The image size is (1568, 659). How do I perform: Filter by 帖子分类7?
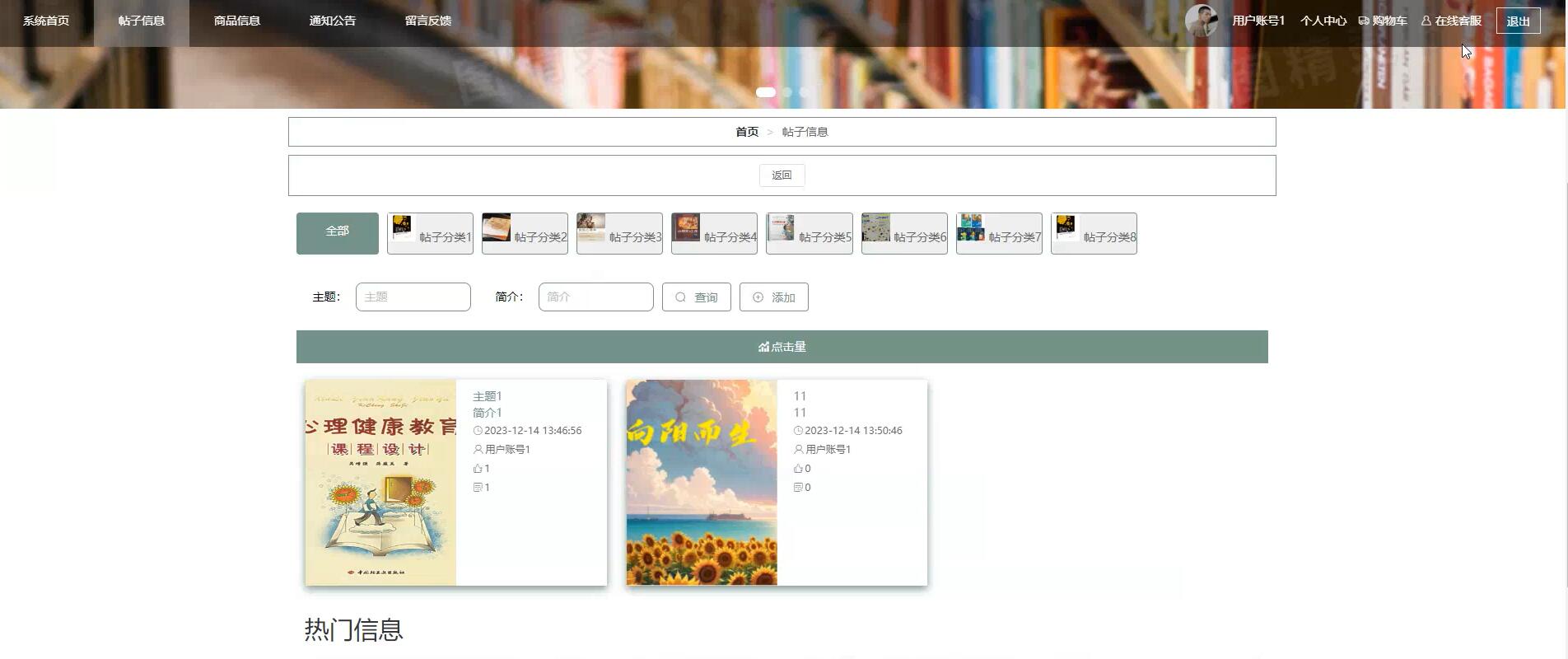(999, 233)
